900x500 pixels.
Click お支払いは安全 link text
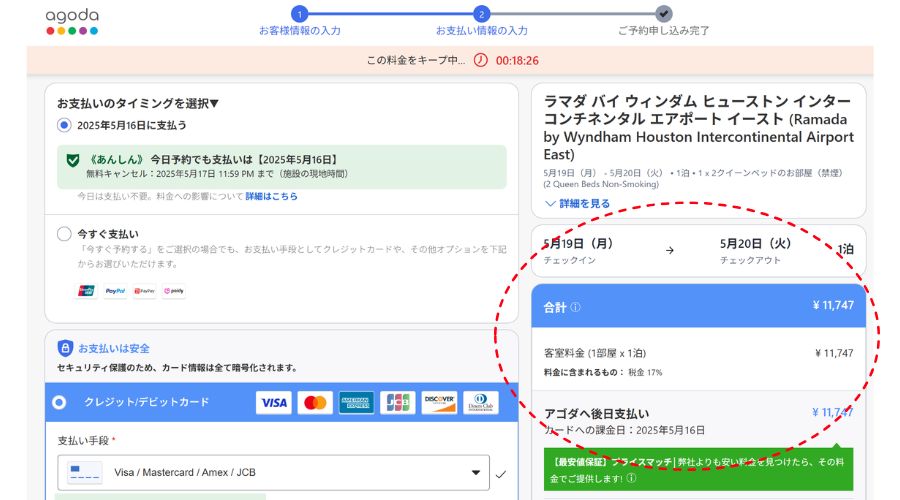114,348
